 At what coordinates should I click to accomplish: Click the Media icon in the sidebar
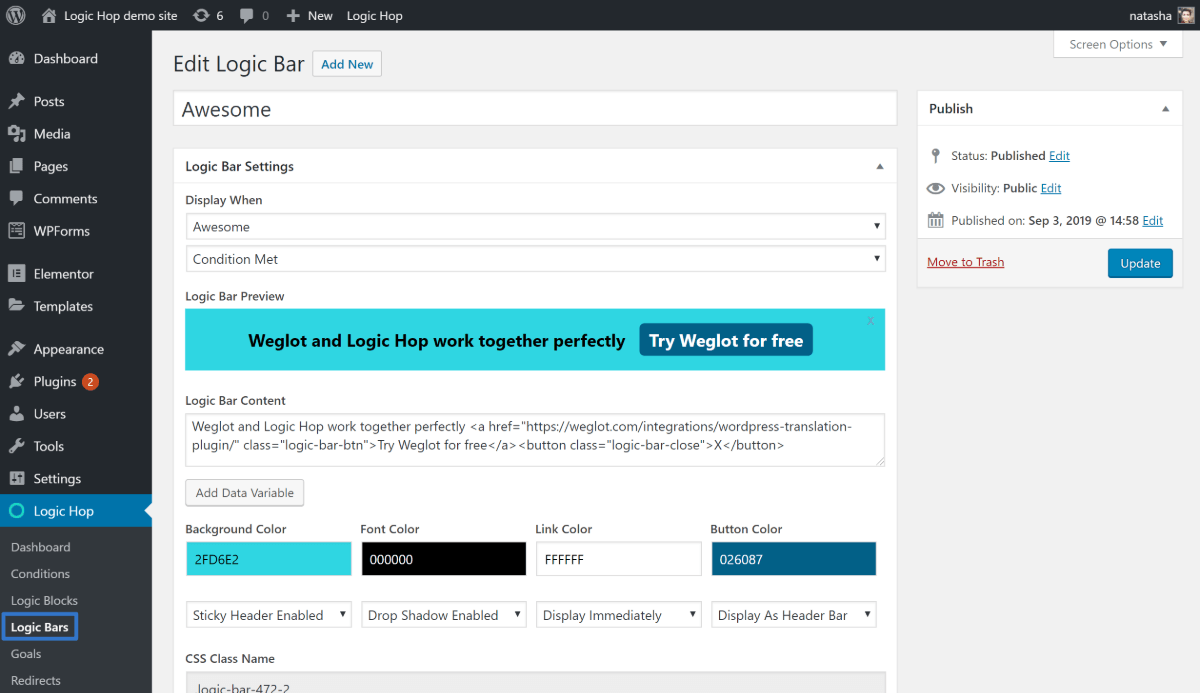pyautogui.click(x=17, y=133)
